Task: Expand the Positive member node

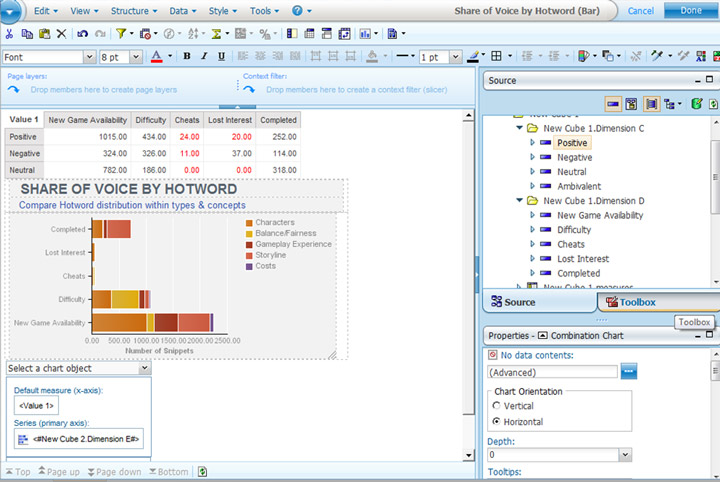Action: 533,143
